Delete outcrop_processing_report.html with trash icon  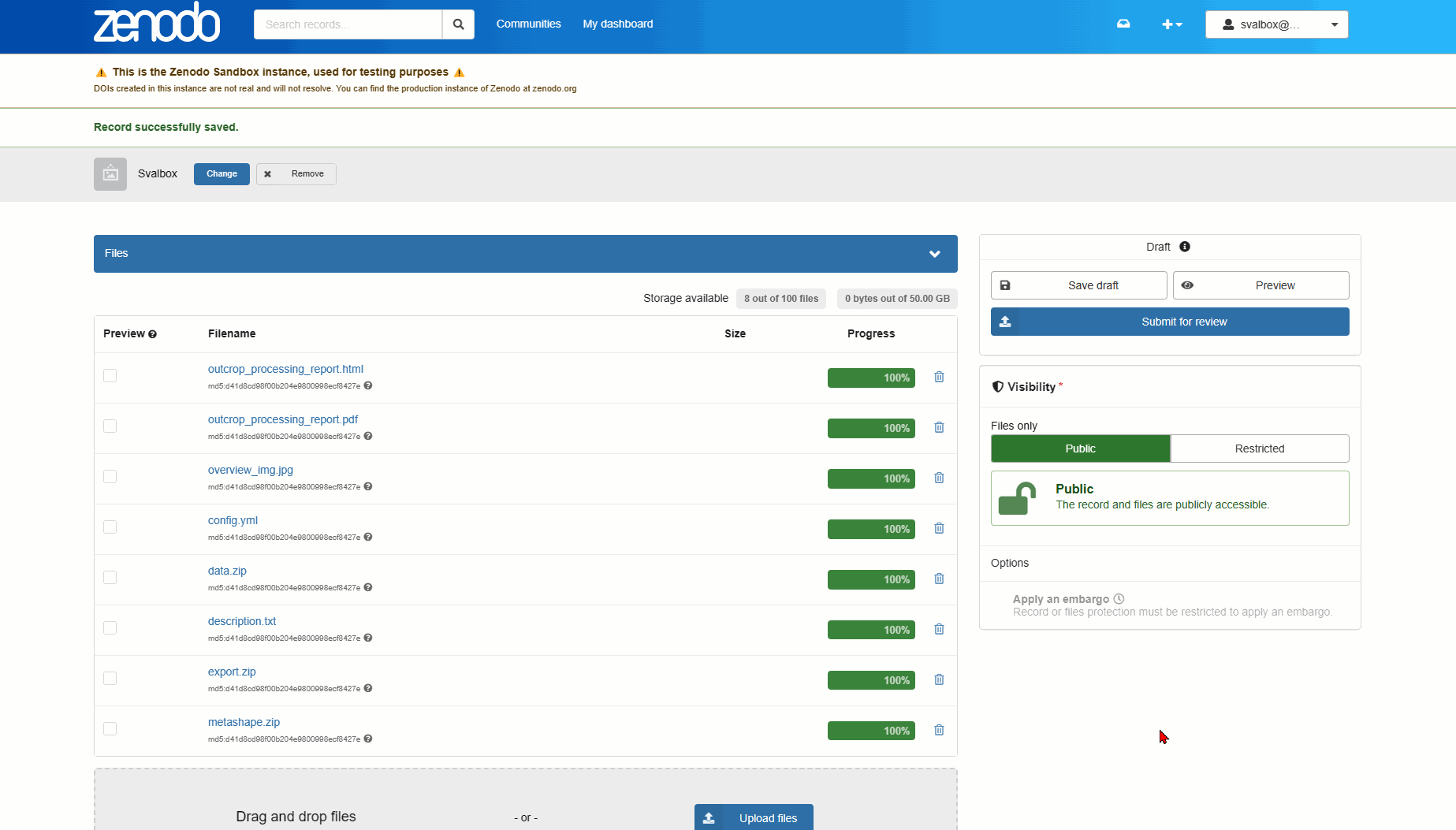pos(939,377)
